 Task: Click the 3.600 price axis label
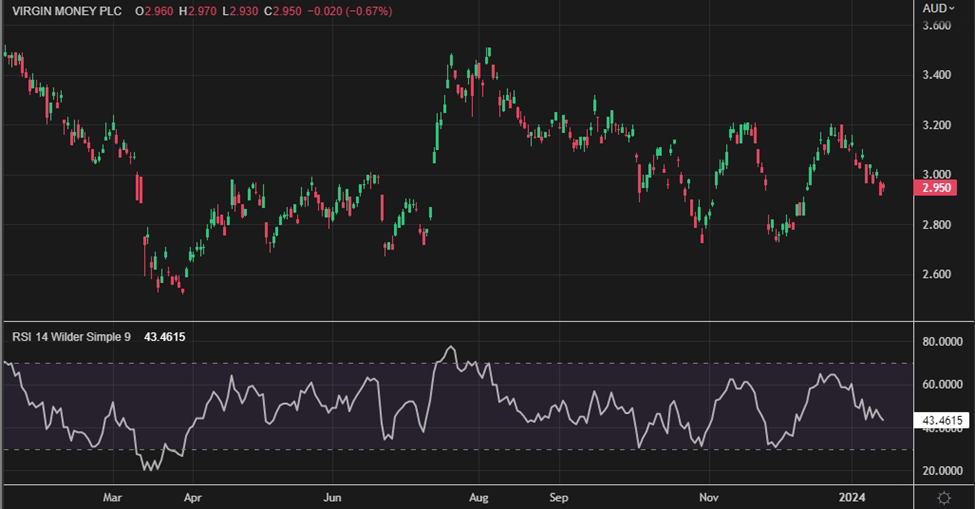pos(936,25)
